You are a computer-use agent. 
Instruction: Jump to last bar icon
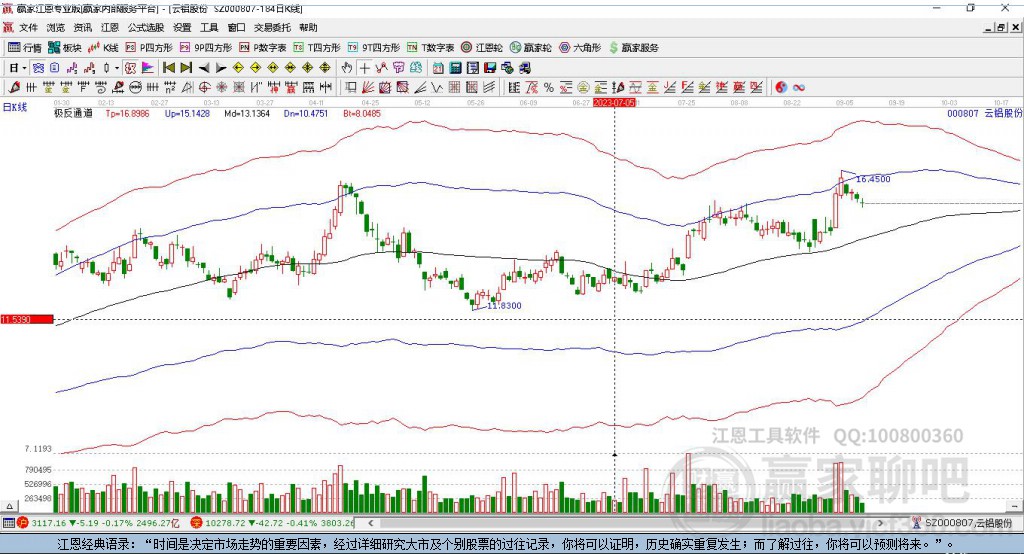pyautogui.click(x=186, y=68)
